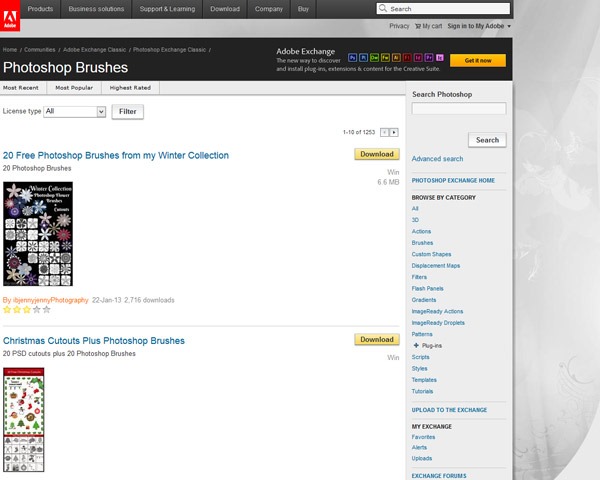Open the Support & Learning menu

[x=167, y=9]
